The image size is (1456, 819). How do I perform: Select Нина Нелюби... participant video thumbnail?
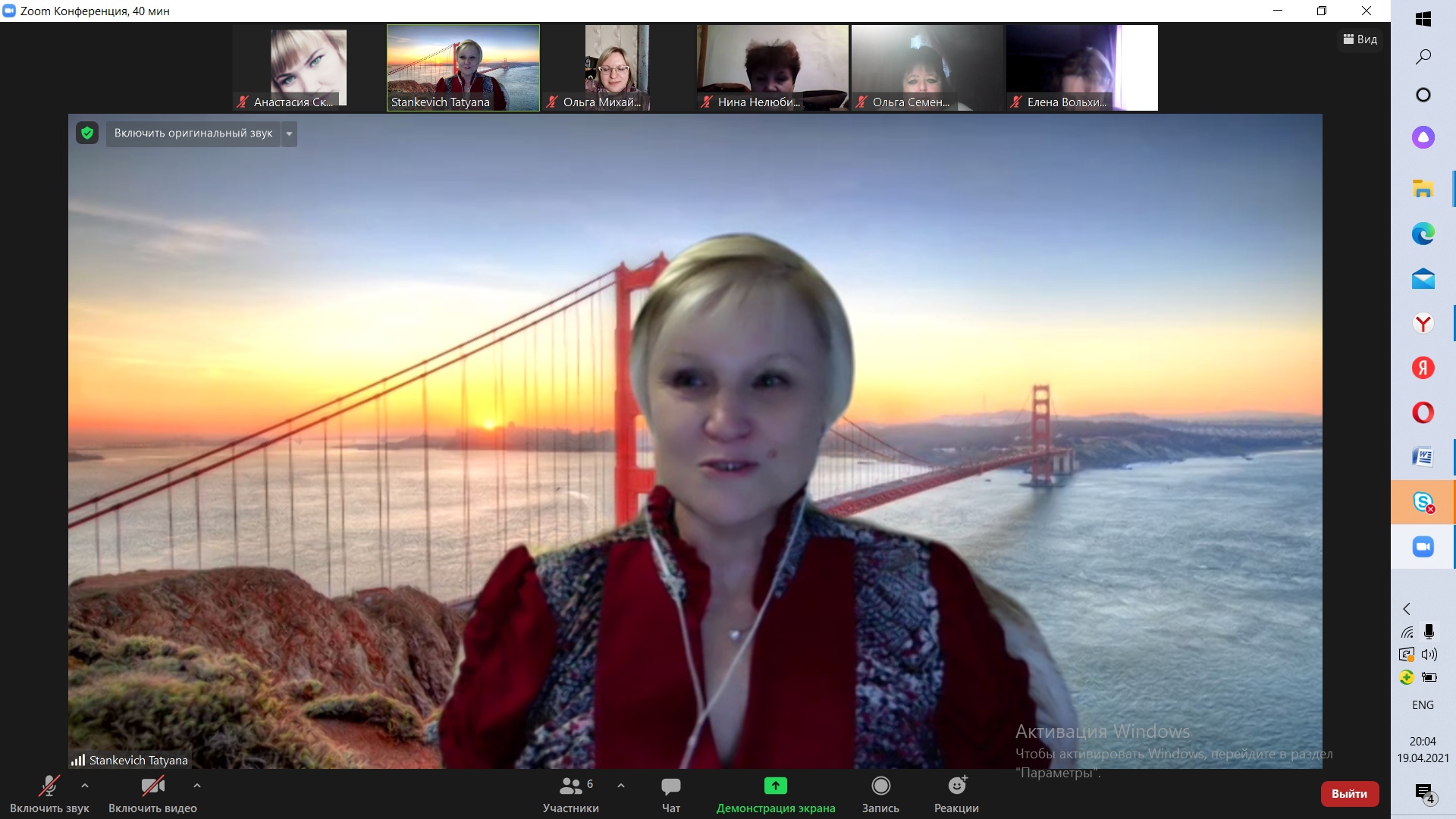(772, 68)
